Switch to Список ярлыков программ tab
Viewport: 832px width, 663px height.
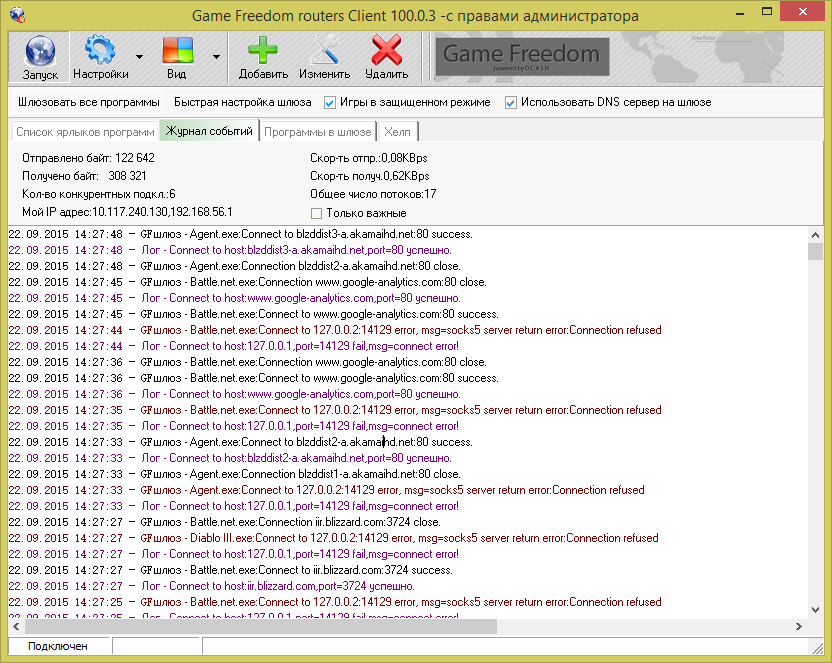pyautogui.click(x=85, y=132)
